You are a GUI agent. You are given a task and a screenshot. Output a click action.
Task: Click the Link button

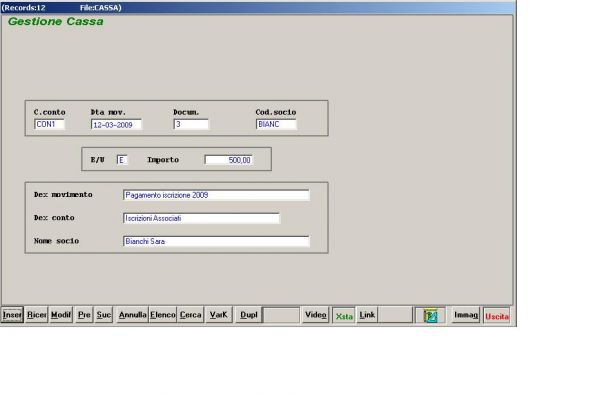coord(367,315)
